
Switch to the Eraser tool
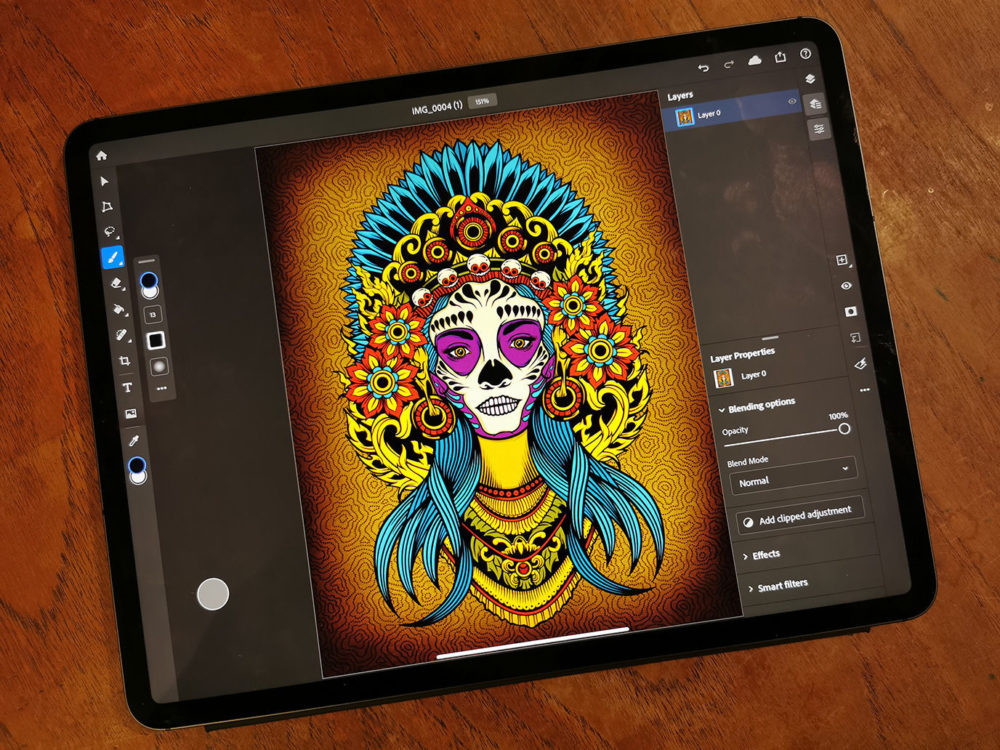(x=117, y=286)
